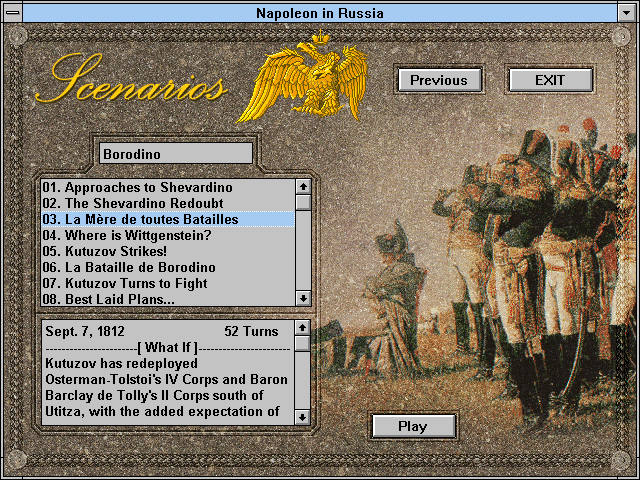Screen dimensions: 640x480
Task: Select scenario 01. Approaches to Shevardino
Action: click(x=168, y=187)
